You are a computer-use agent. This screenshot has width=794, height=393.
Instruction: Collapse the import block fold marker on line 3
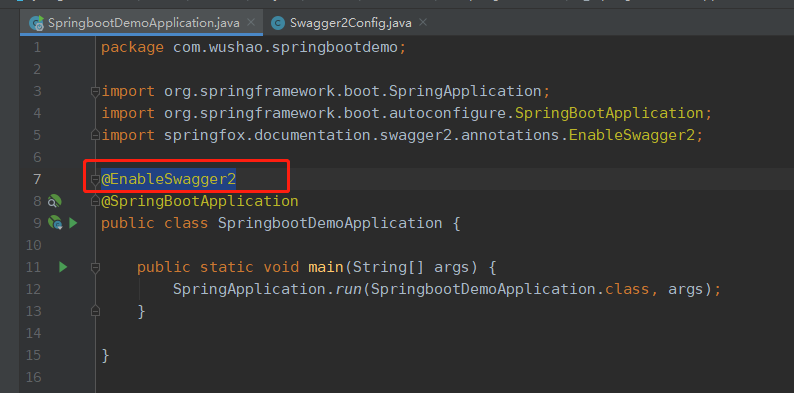coord(95,92)
